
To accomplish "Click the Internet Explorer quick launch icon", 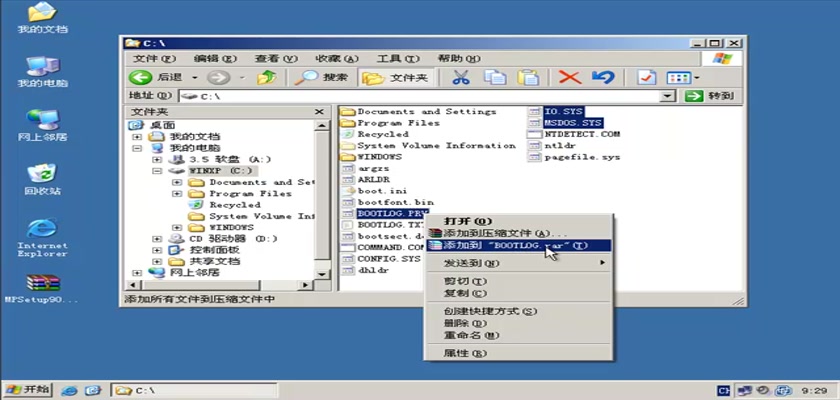I will coord(70,390).
